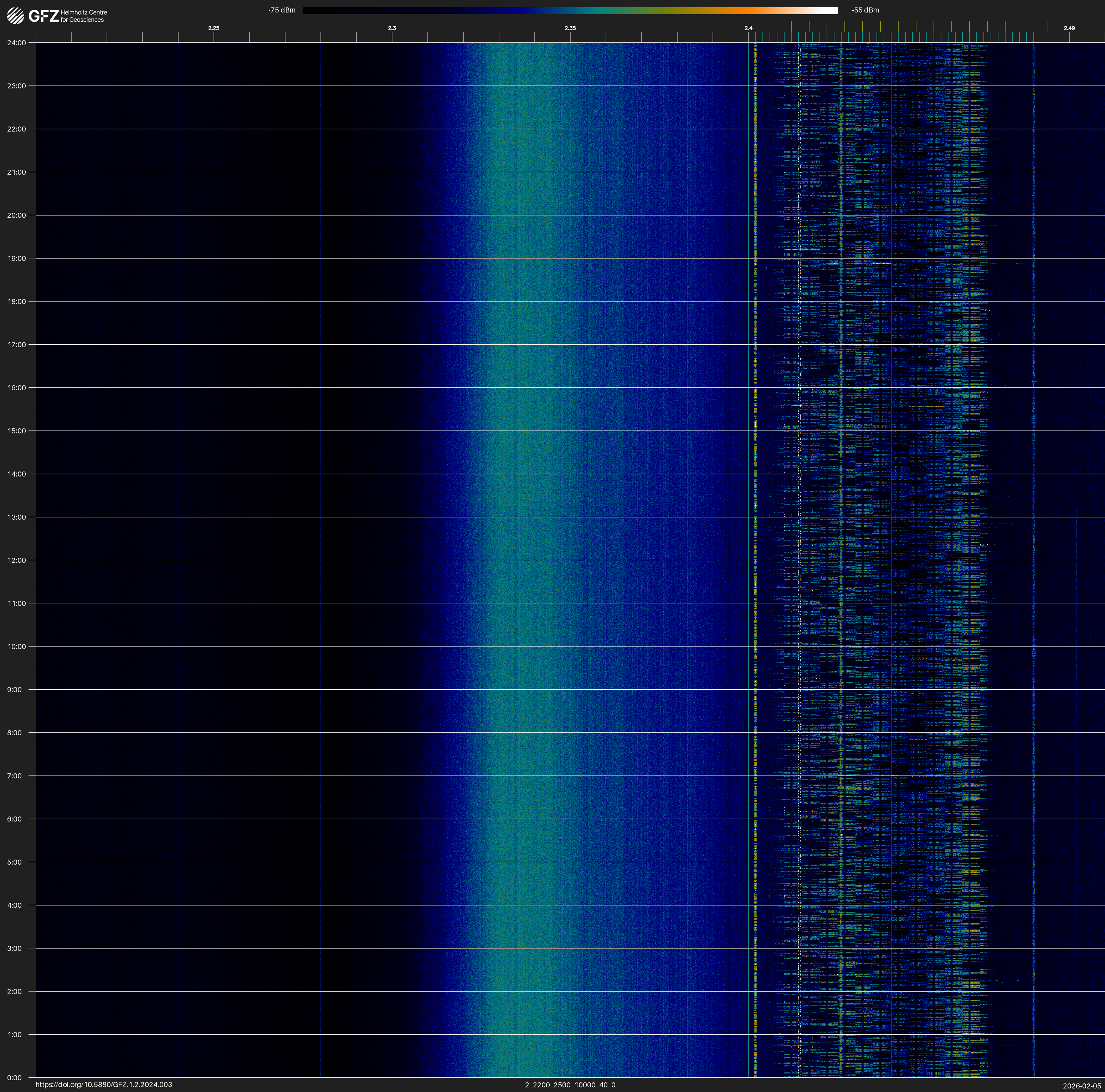Click the 0:00 time axis label
Image resolution: width=1105 pixels, height=1092 pixels.
pos(15,1078)
